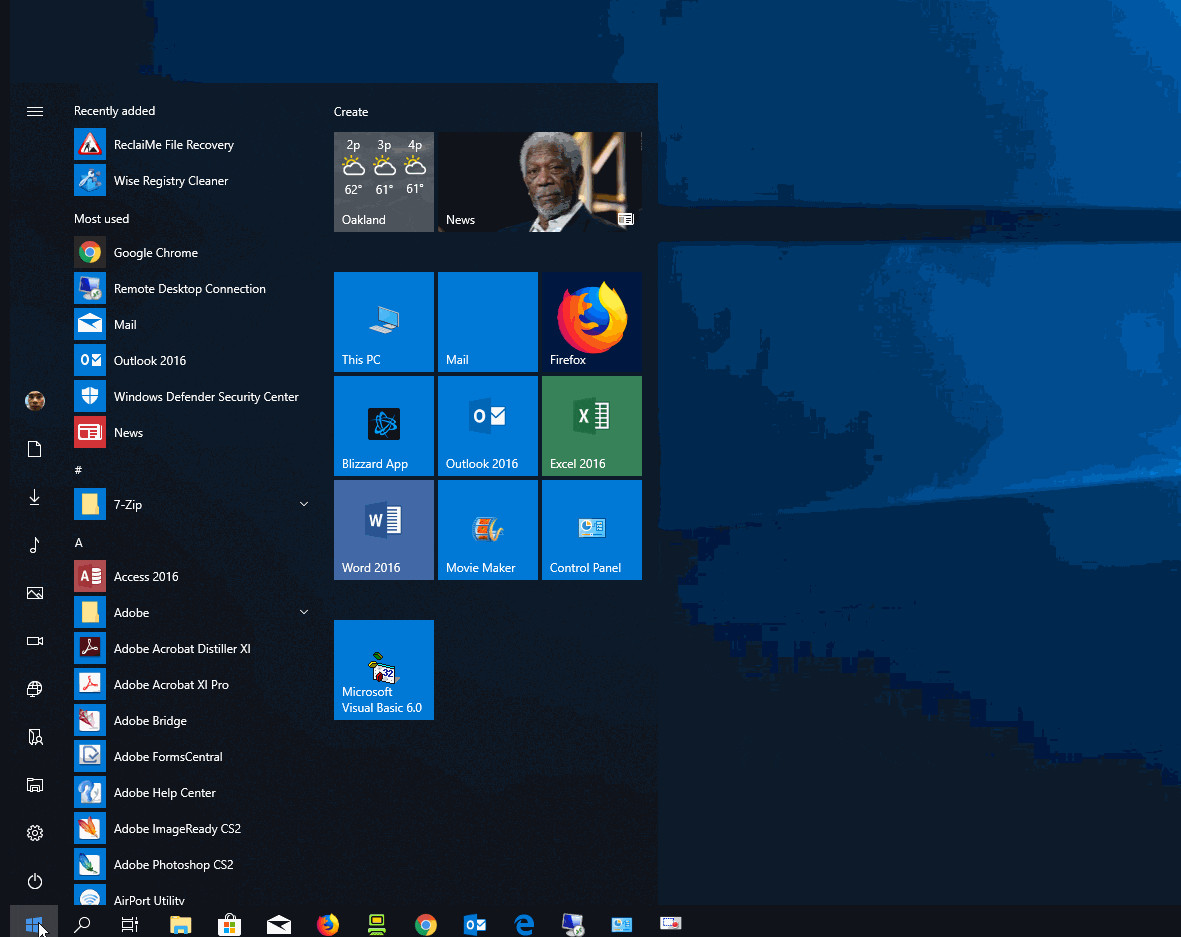Image resolution: width=1181 pixels, height=937 pixels.
Task: Open the Firefox tile
Action: point(591,322)
